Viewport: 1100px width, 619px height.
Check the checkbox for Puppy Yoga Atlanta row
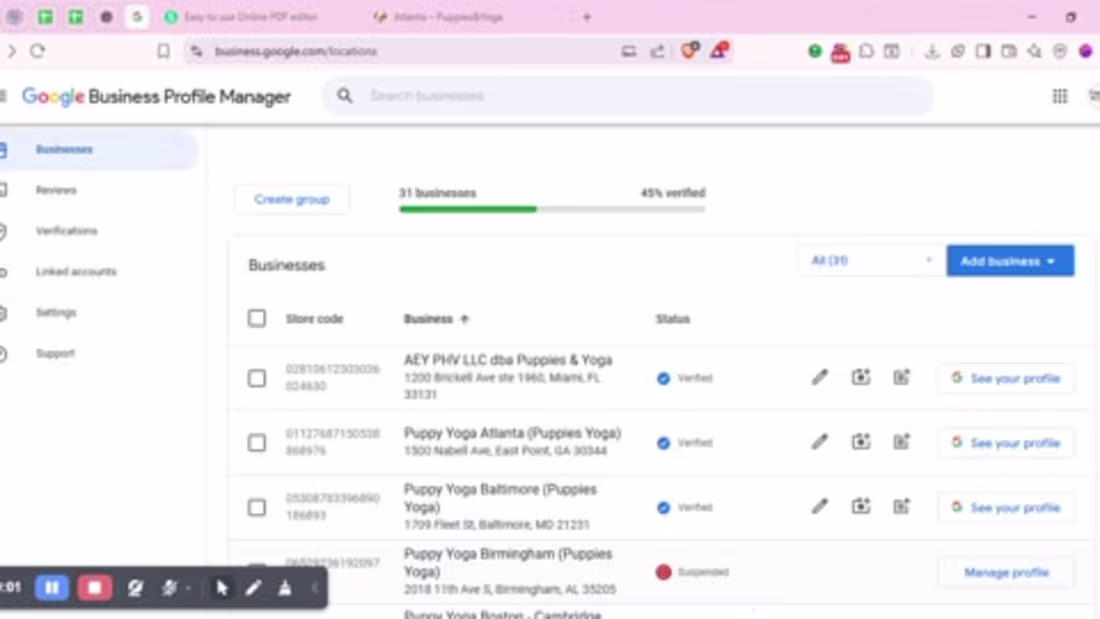pos(257,442)
